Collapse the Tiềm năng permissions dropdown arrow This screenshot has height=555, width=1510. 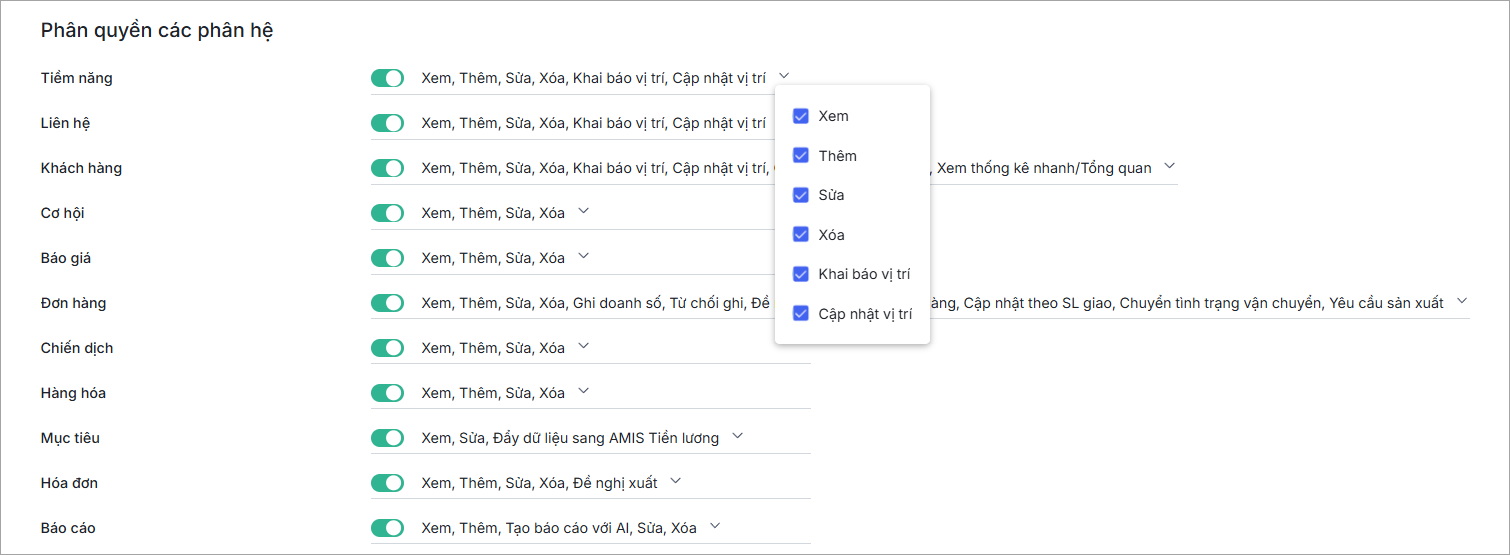(785, 76)
